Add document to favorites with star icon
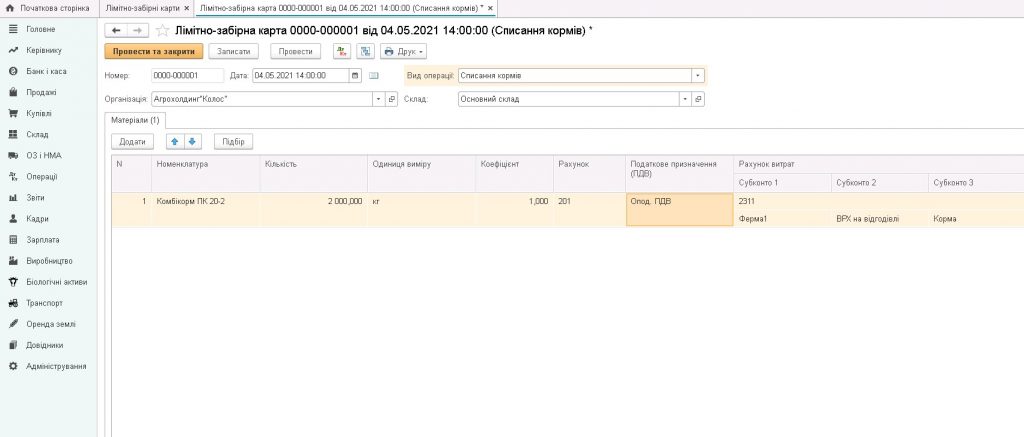 (163, 31)
